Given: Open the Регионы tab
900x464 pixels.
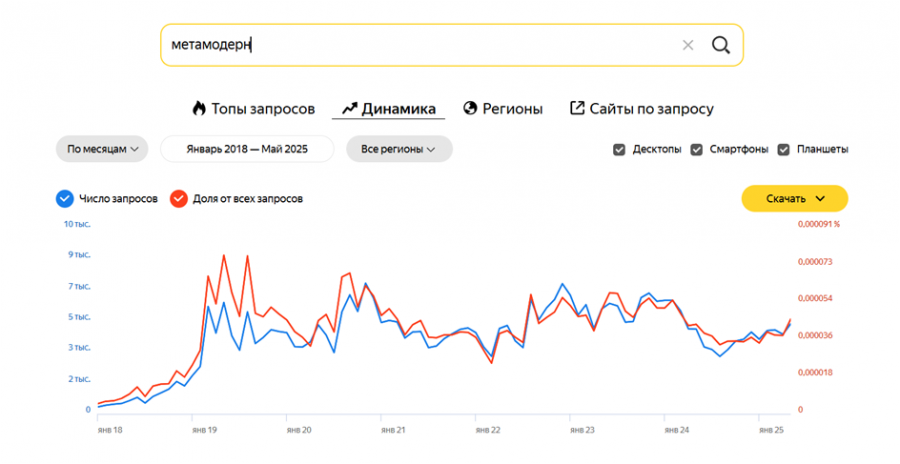Looking at the screenshot, I should 512,108.
